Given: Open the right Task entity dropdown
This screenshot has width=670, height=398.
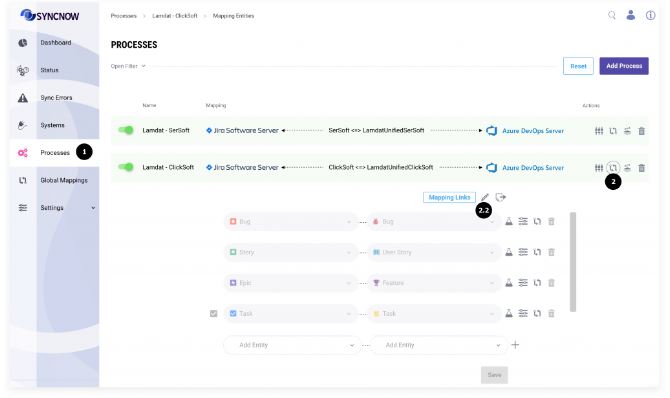Looking at the screenshot, I should click(x=434, y=313).
